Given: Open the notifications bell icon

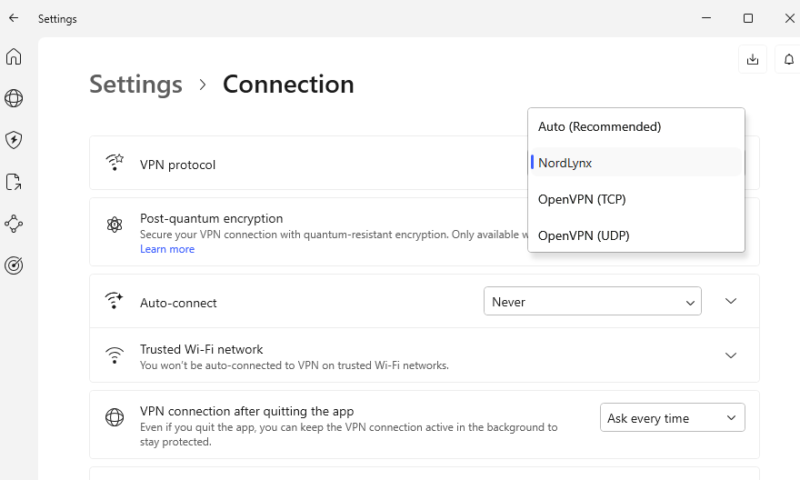Looking at the screenshot, I should tap(789, 60).
